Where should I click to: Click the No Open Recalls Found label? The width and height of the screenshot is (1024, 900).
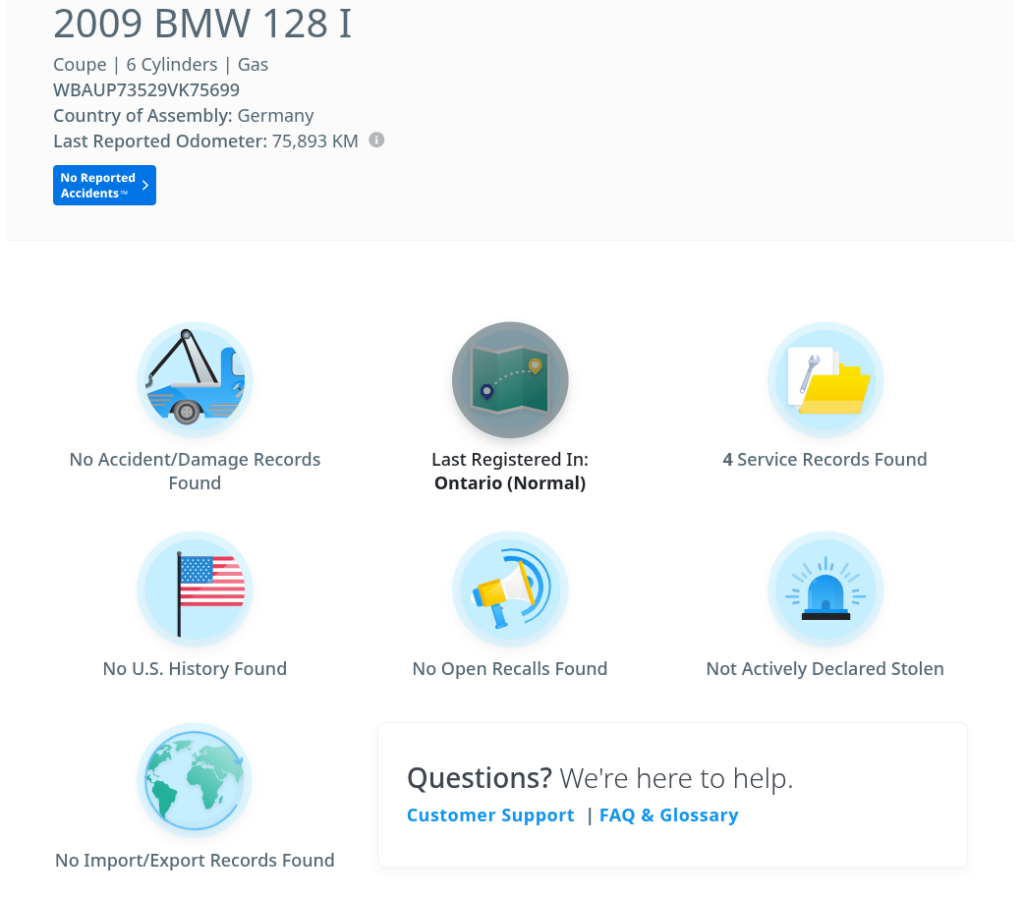coord(510,669)
